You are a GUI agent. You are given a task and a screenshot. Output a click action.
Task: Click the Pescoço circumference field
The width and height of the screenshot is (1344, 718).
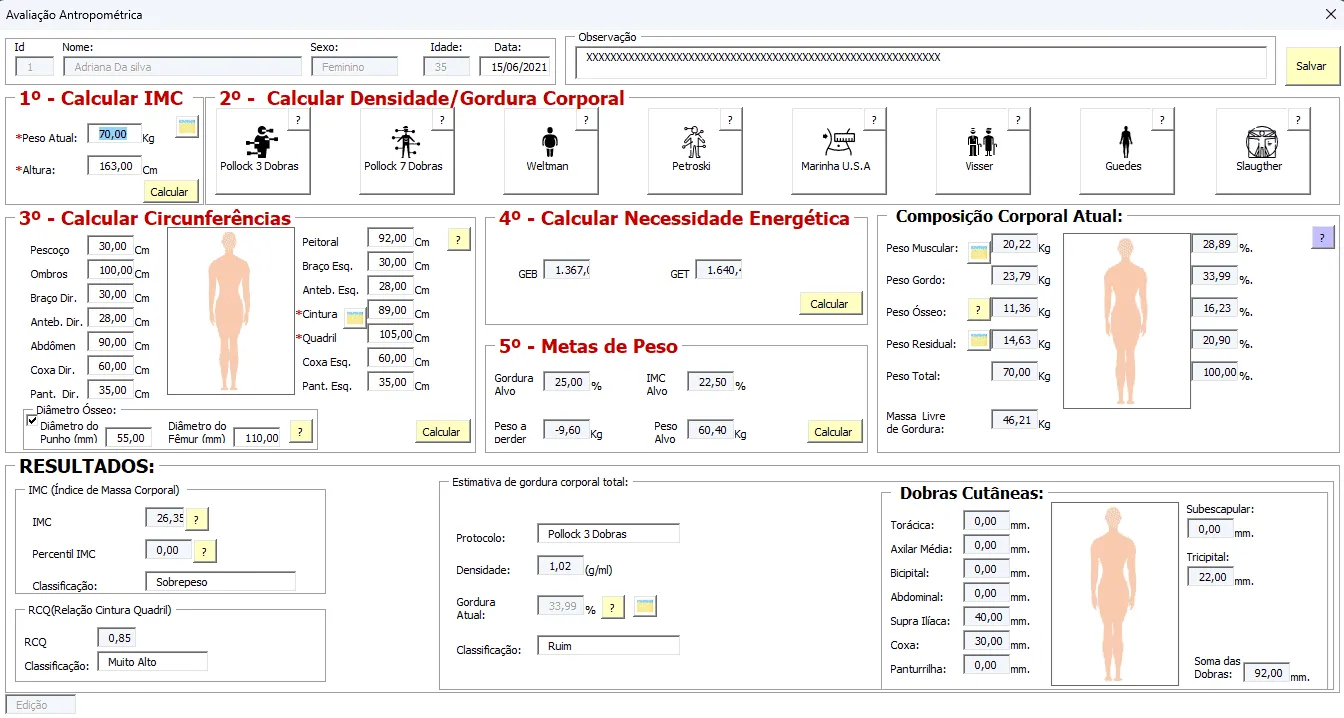point(110,246)
